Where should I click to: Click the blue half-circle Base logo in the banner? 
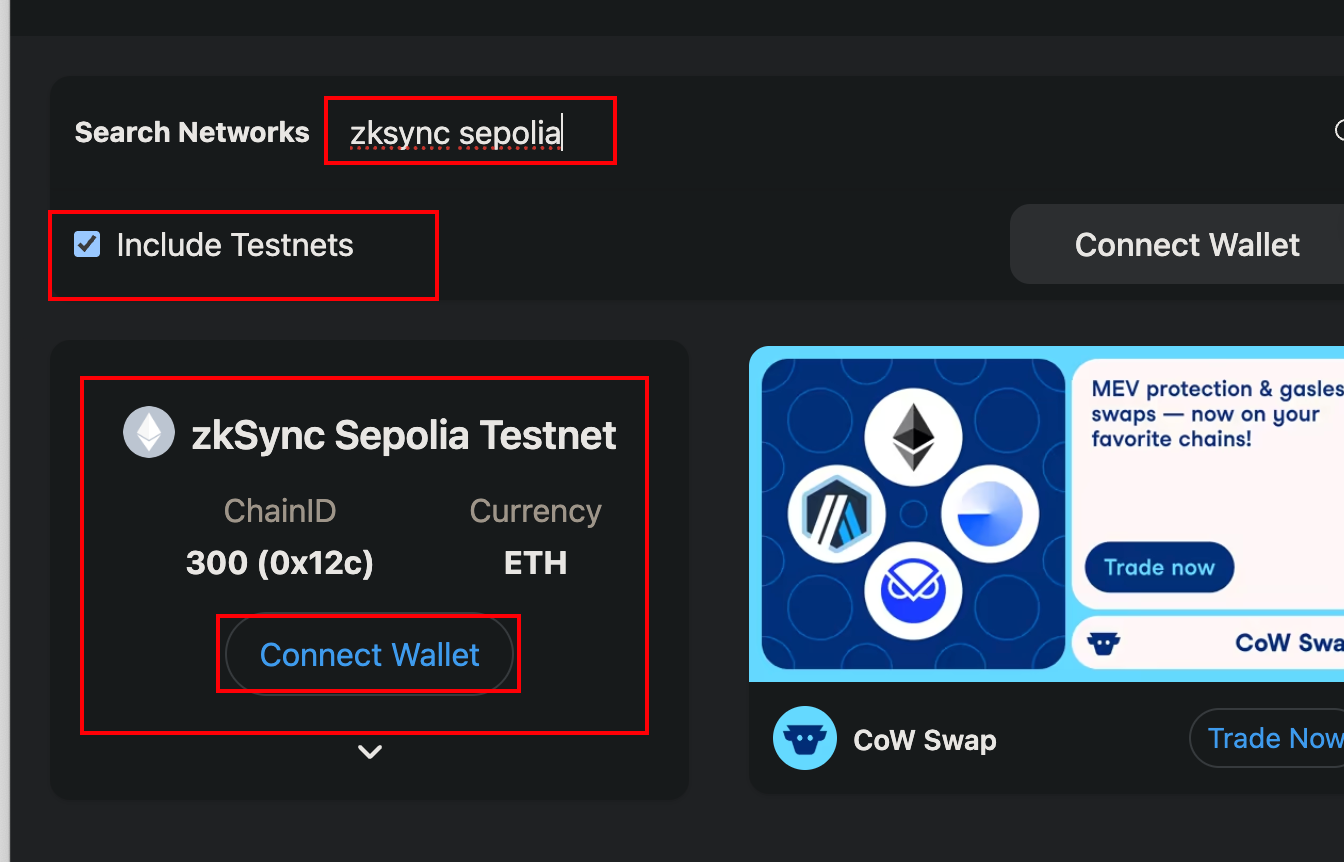click(x=990, y=515)
